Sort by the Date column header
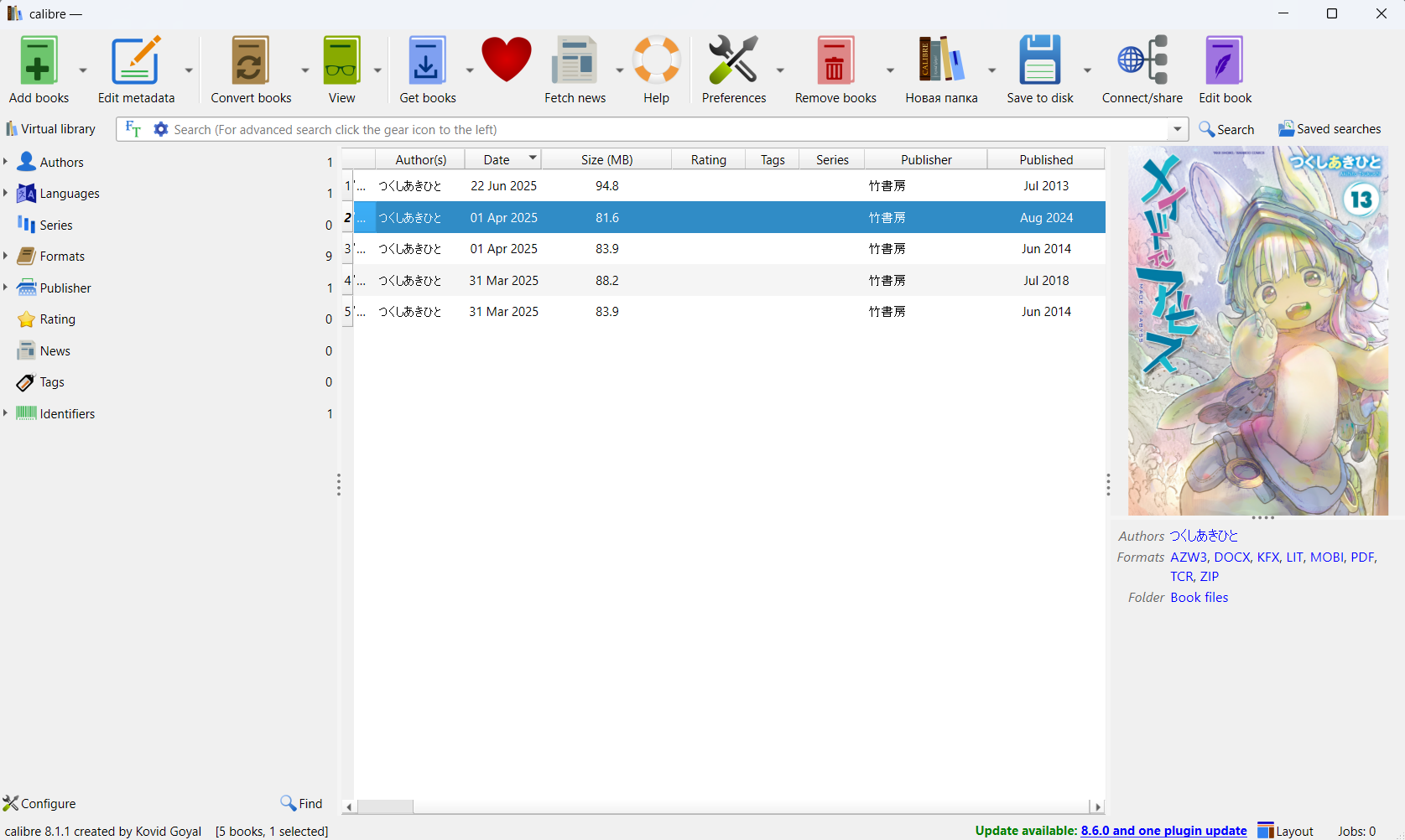The image size is (1405, 840). (502, 159)
